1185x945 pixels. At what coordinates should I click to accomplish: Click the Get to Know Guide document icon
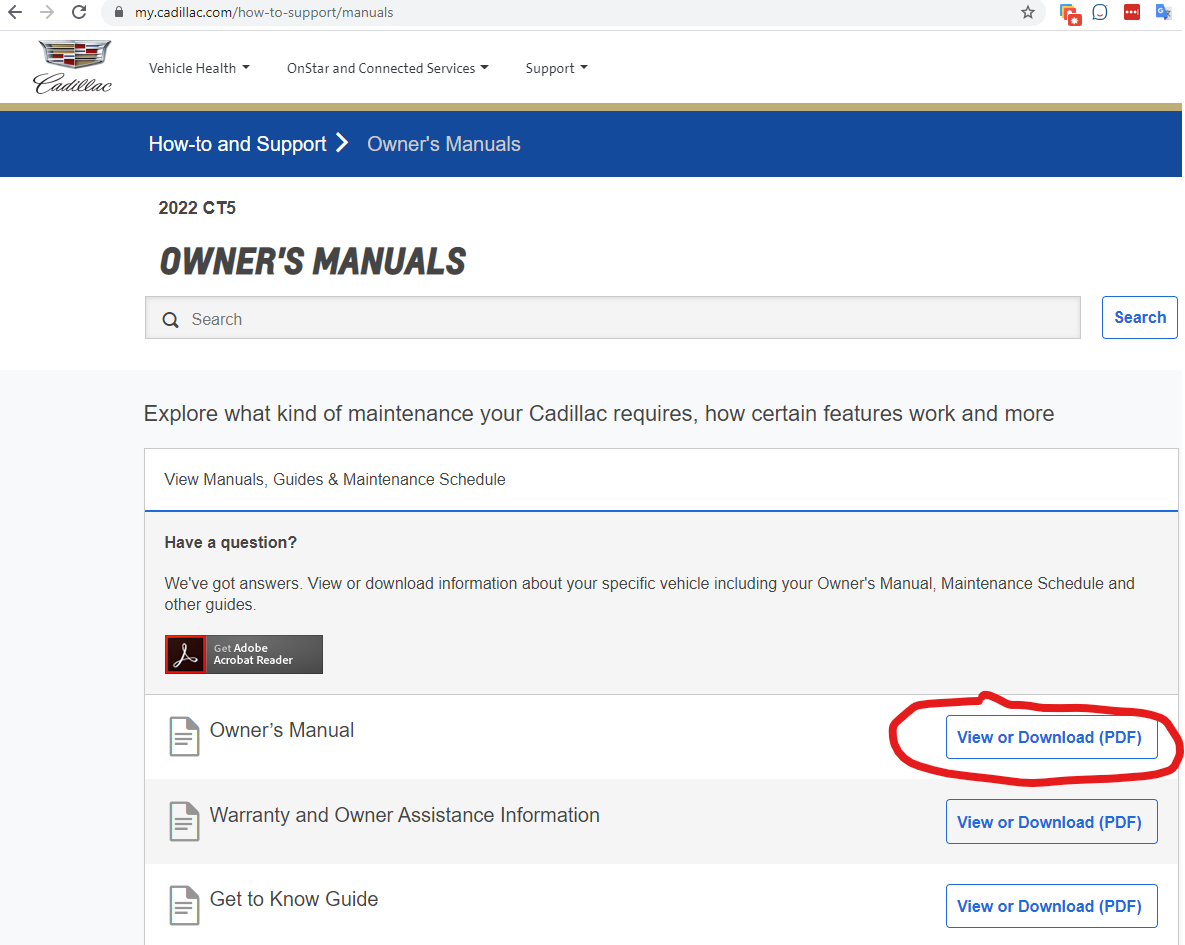184,905
